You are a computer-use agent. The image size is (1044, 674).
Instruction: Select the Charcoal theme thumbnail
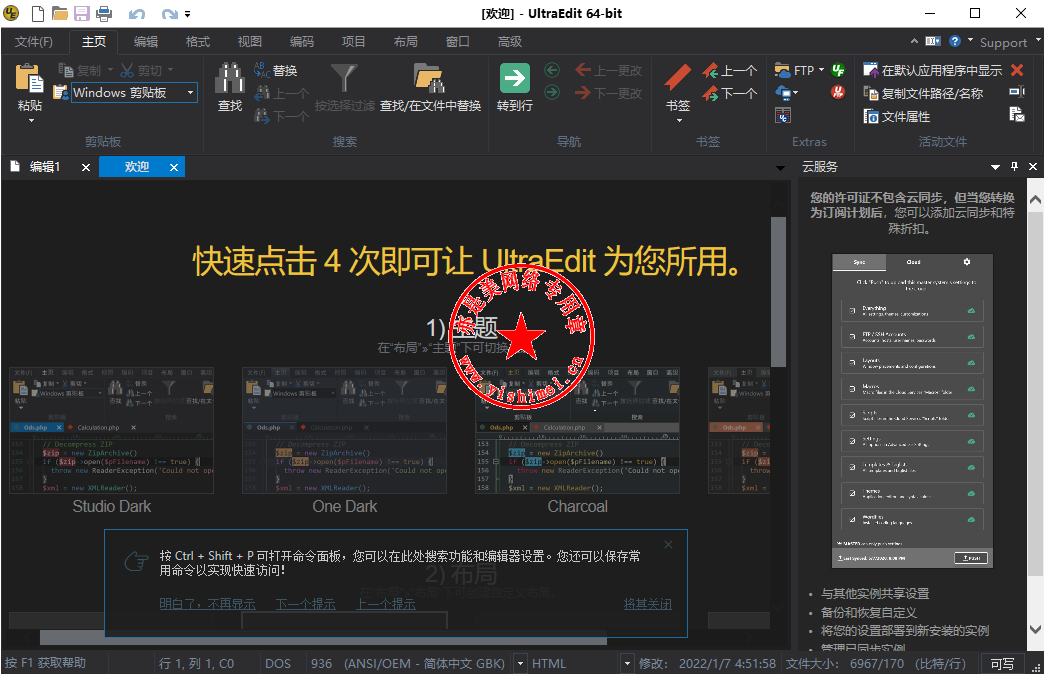click(x=578, y=430)
